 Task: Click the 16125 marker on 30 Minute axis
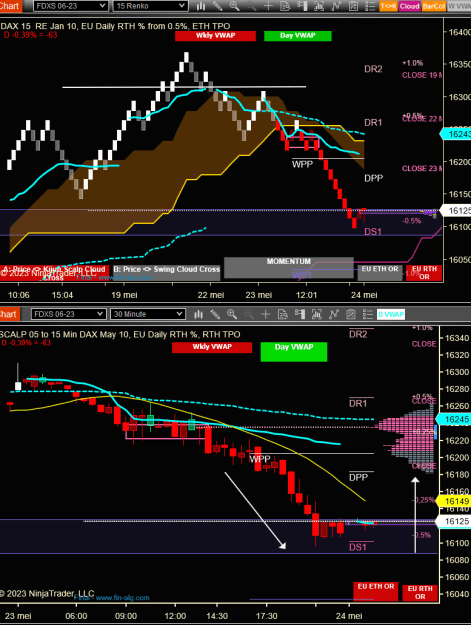coord(454,521)
